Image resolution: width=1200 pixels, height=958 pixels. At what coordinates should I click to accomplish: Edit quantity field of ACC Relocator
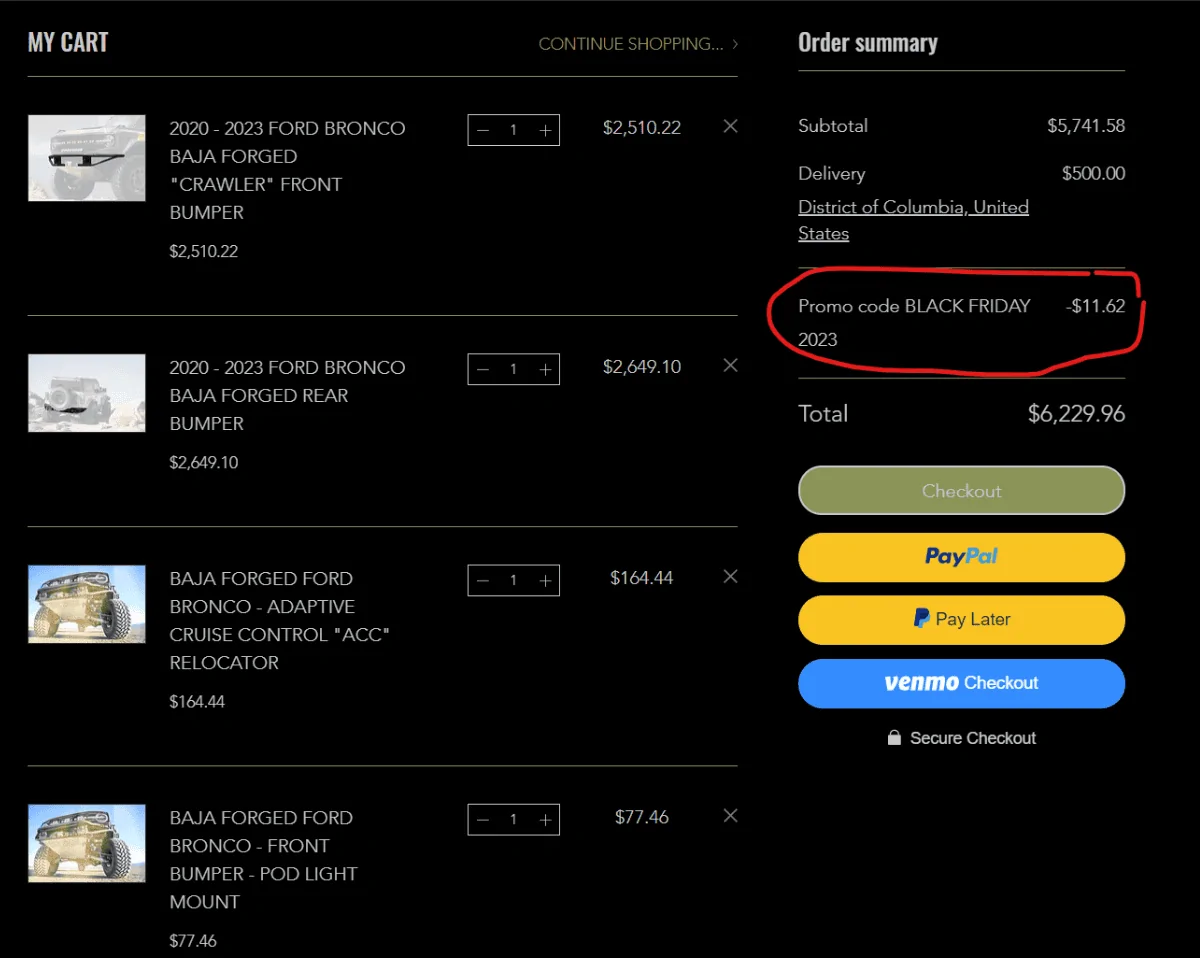(x=513, y=580)
